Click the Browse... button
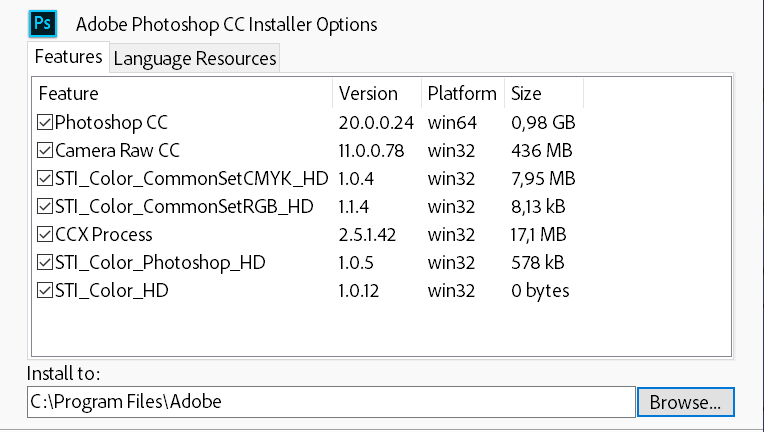This screenshot has height=432, width=764. [685, 402]
